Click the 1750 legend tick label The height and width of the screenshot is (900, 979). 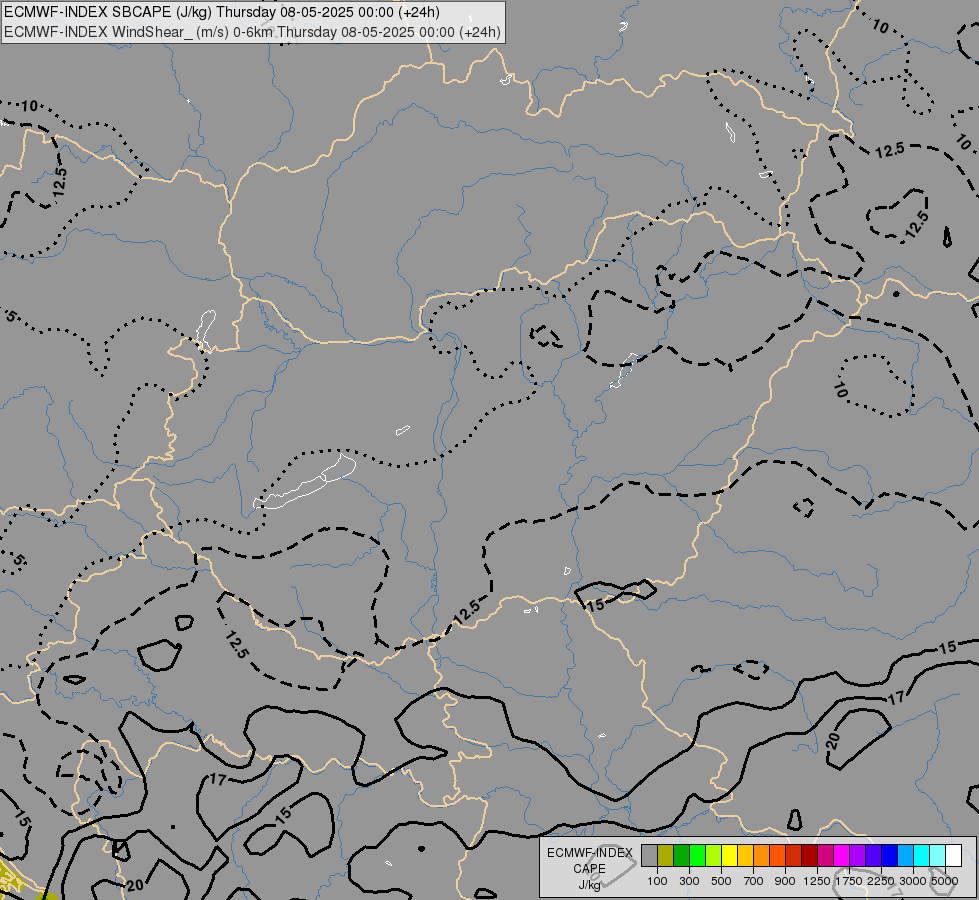(849, 881)
